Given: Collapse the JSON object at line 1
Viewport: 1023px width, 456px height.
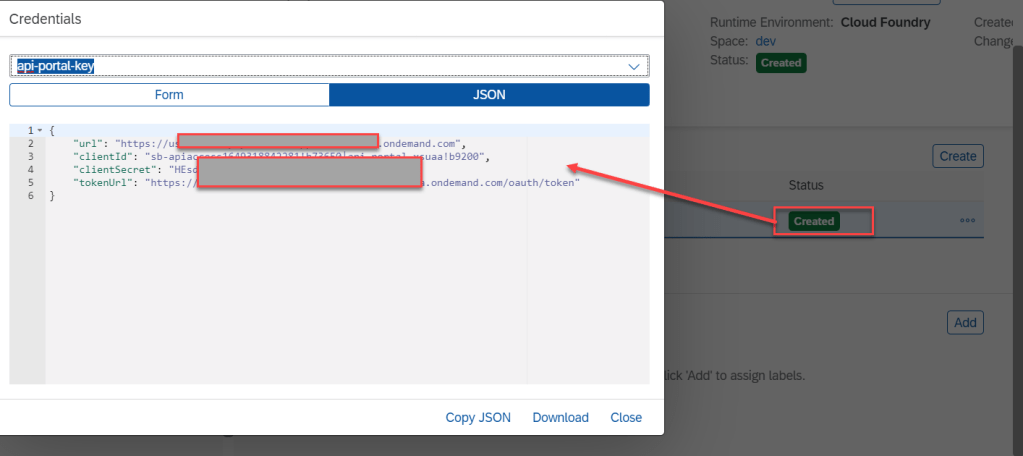Looking at the screenshot, I should click(40, 131).
